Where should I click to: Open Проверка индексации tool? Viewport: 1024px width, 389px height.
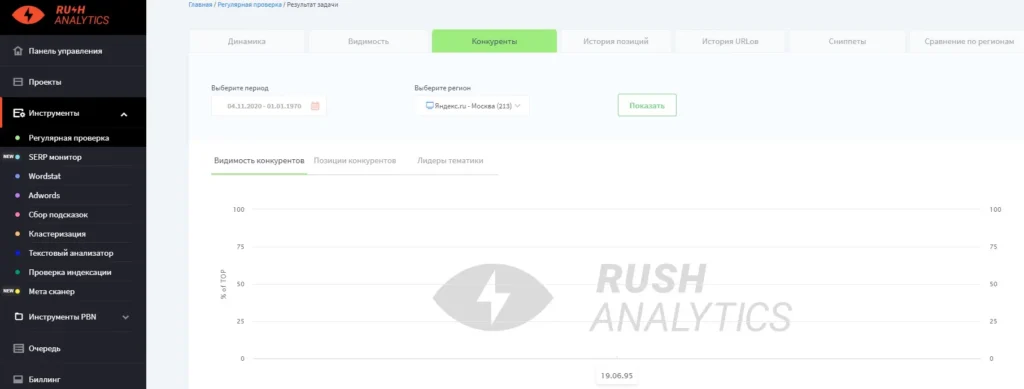[69, 272]
